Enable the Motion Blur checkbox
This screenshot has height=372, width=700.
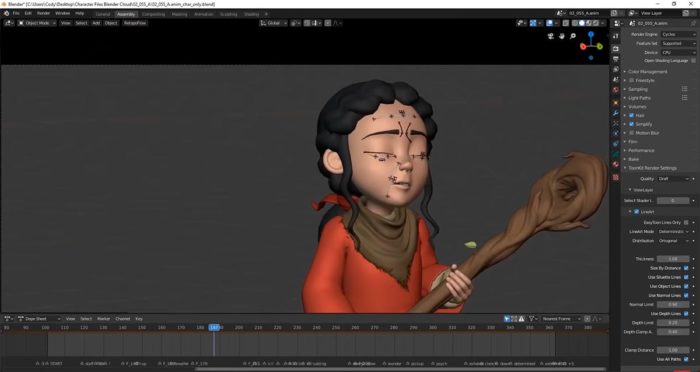click(632, 133)
